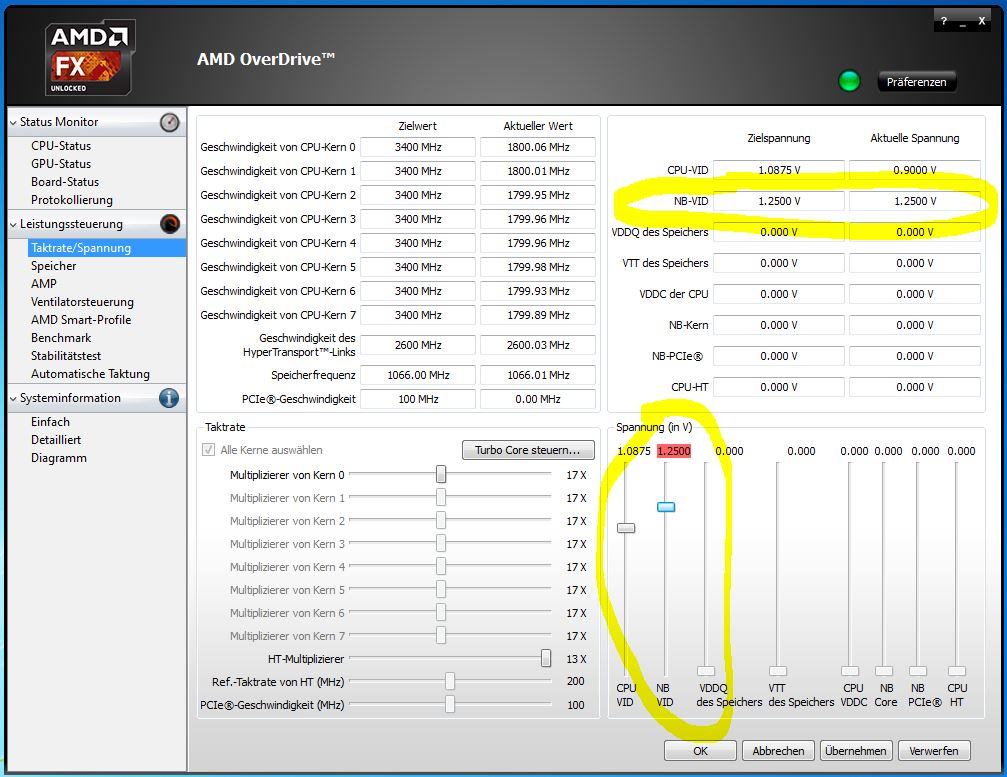Click CPU-Kern 7 current value 1799.89 MHz
This screenshot has height=777, width=1007.
click(538, 315)
